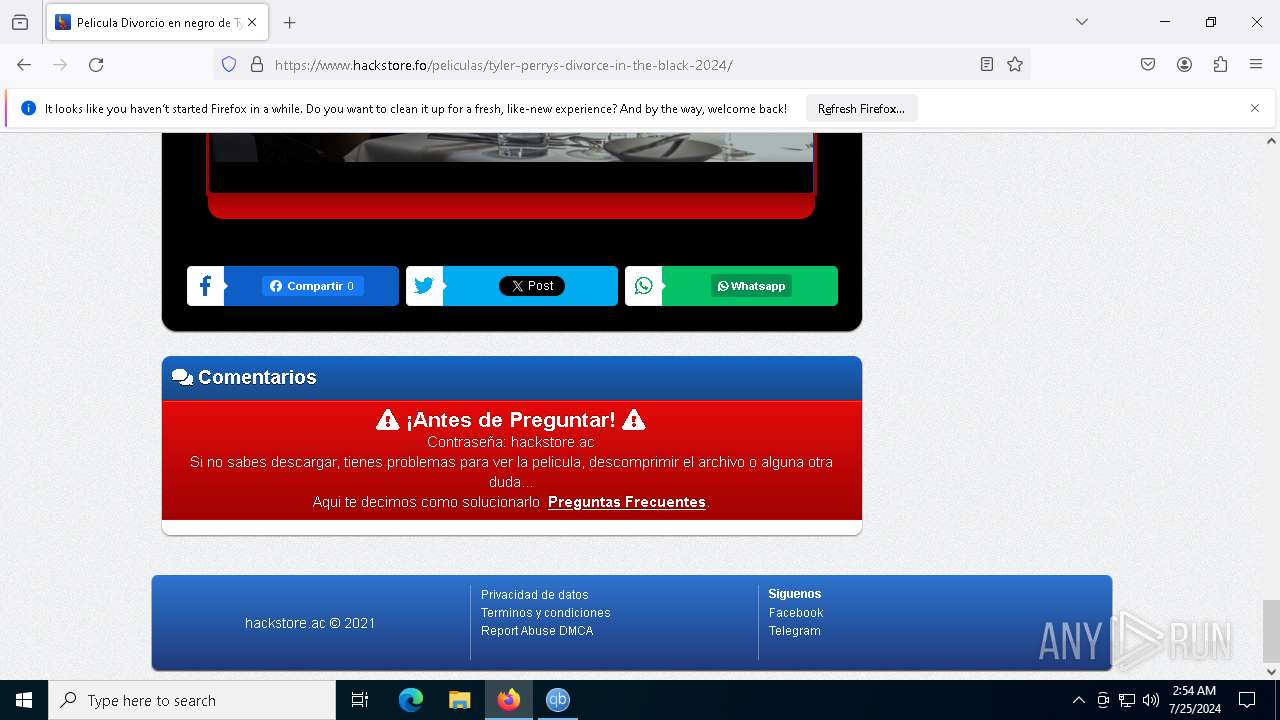
Task: Click the Refresh Firefox... button
Action: click(861, 109)
